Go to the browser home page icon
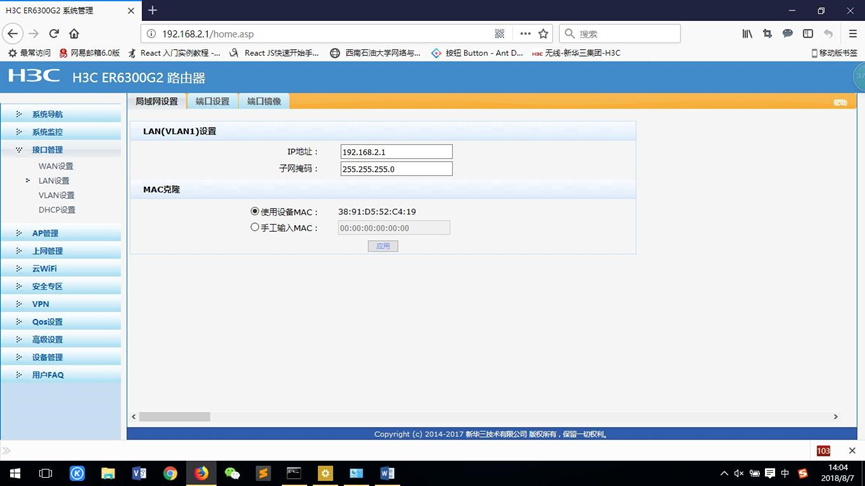Screen dimensions: 865x486 click(x=74, y=34)
